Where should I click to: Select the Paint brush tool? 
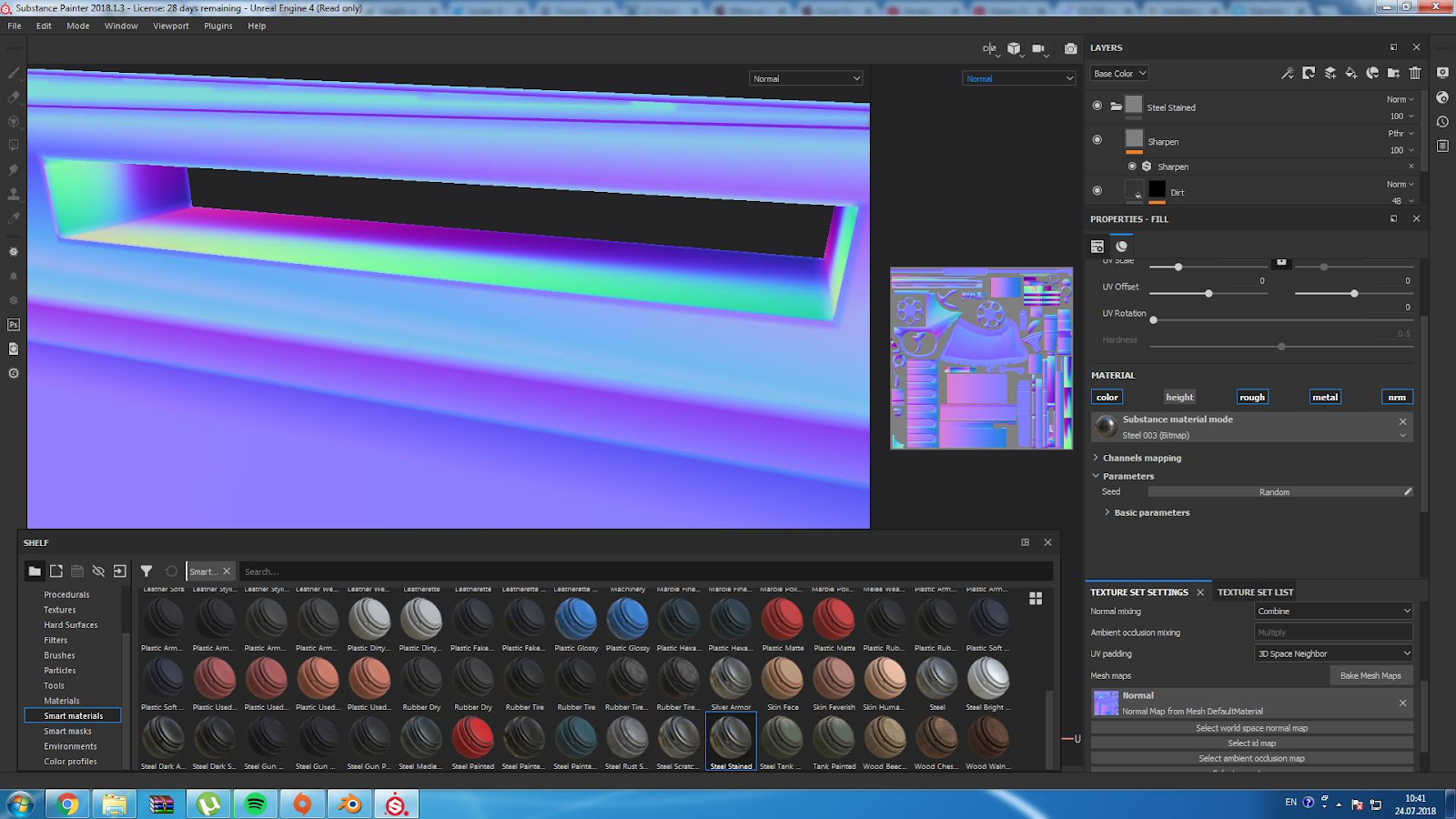[x=13, y=73]
